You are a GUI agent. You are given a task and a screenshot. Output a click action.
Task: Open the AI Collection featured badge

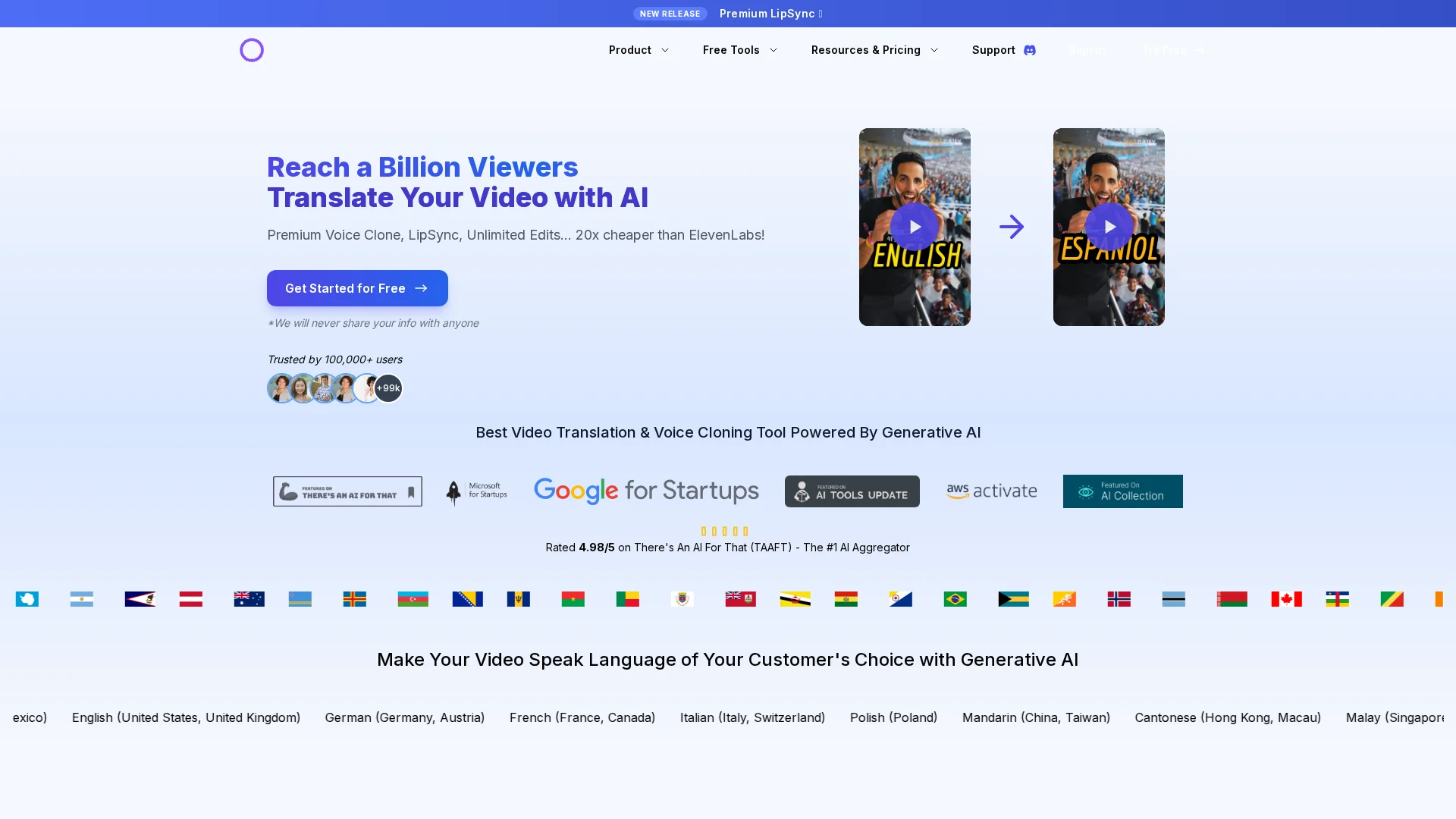click(1122, 491)
